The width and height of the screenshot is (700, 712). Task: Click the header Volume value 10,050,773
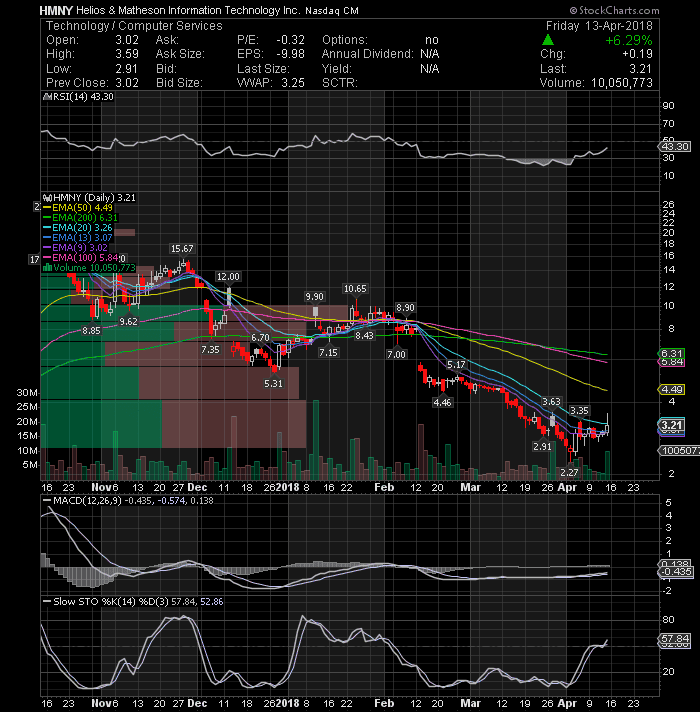(622, 83)
